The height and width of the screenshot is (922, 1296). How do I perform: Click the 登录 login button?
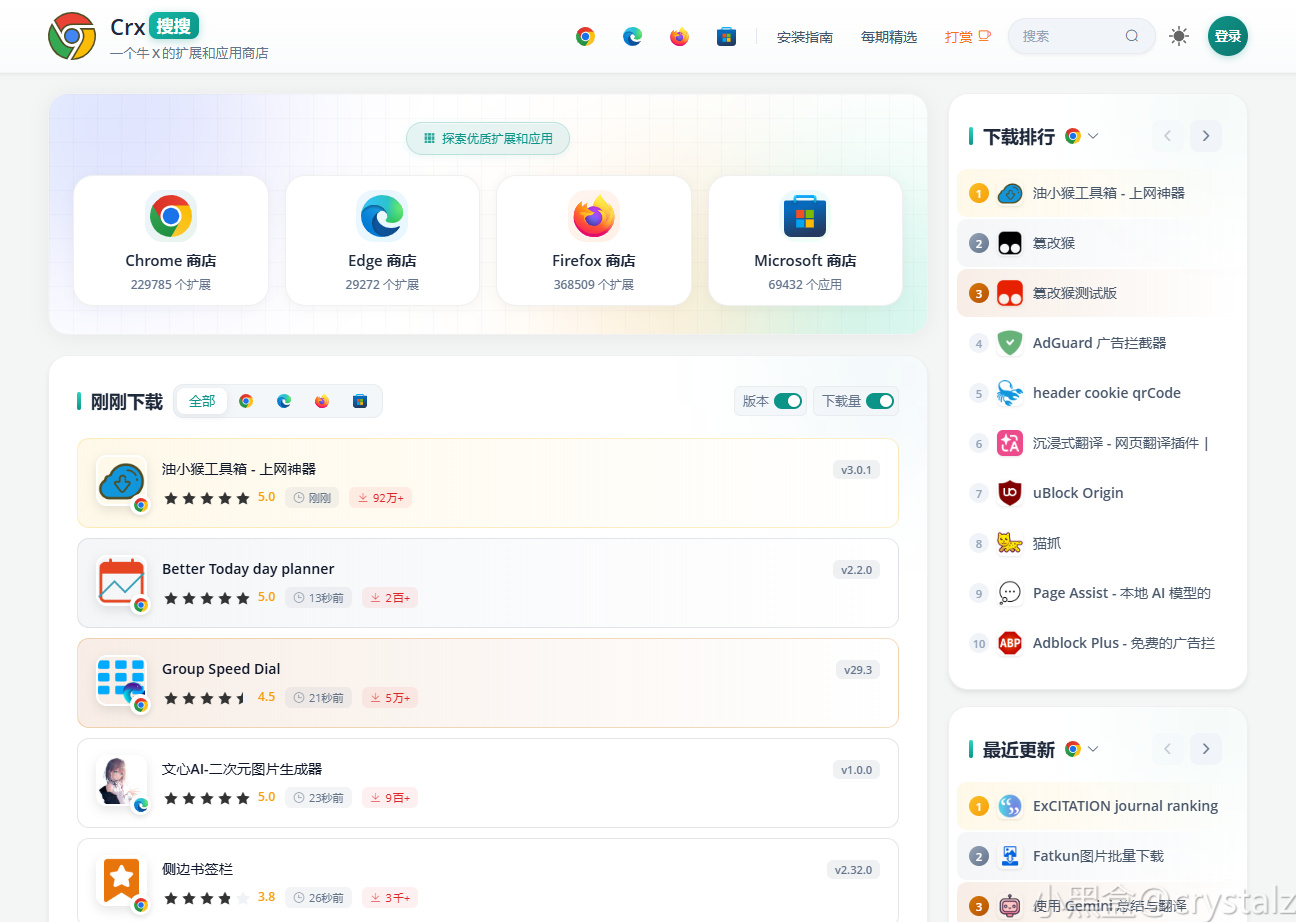pos(1228,36)
